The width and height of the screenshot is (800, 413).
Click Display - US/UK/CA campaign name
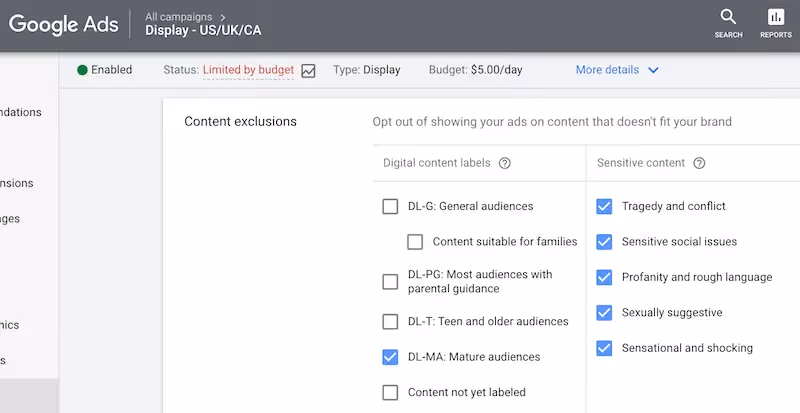click(203, 31)
